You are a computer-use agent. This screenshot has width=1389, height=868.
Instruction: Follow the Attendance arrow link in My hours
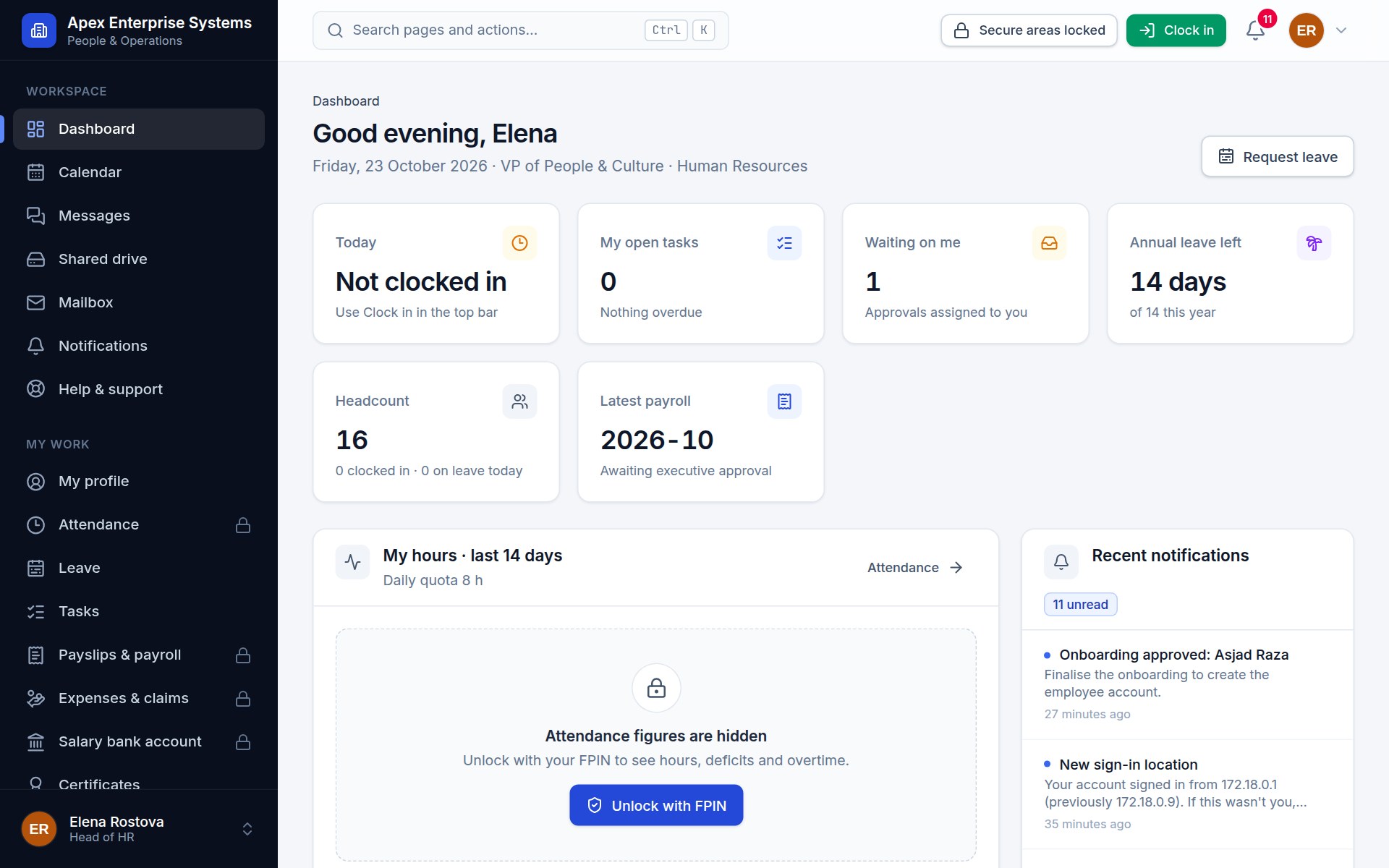(915, 568)
